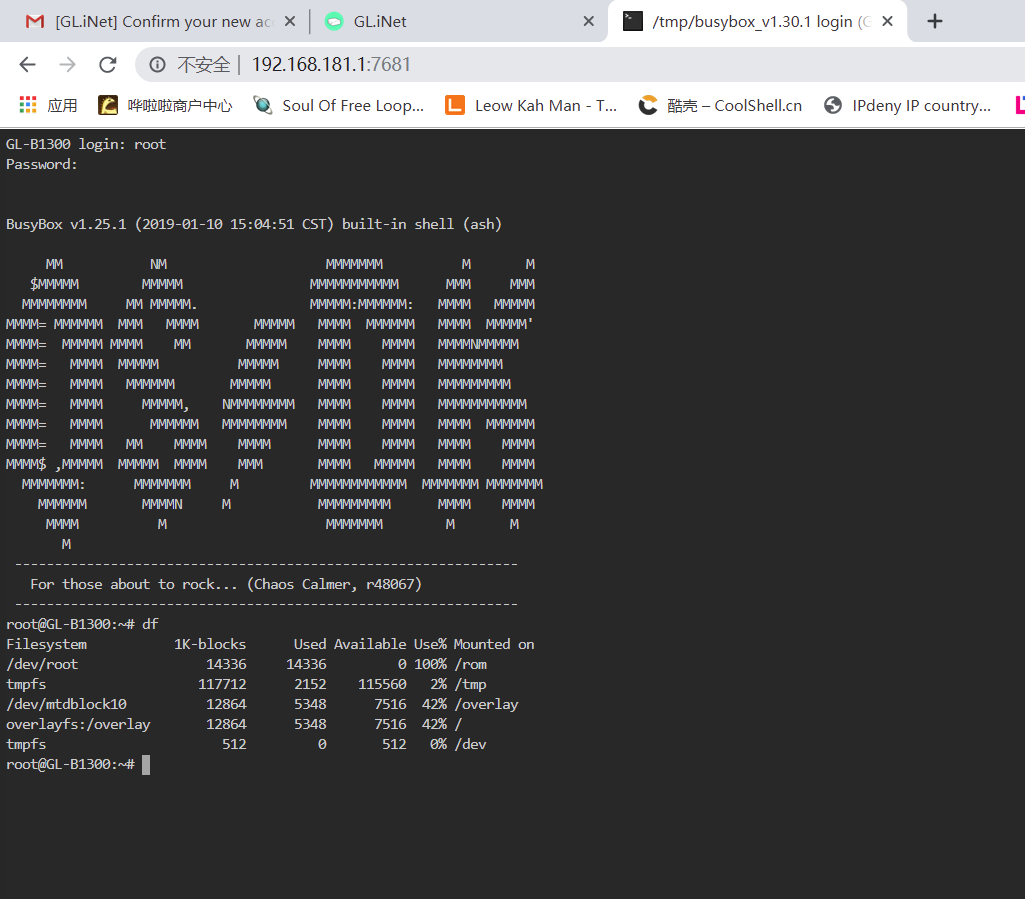Open the 酷壳 CoolShell.cn bookmark
This screenshot has height=899, width=1025.
[721, 105]
